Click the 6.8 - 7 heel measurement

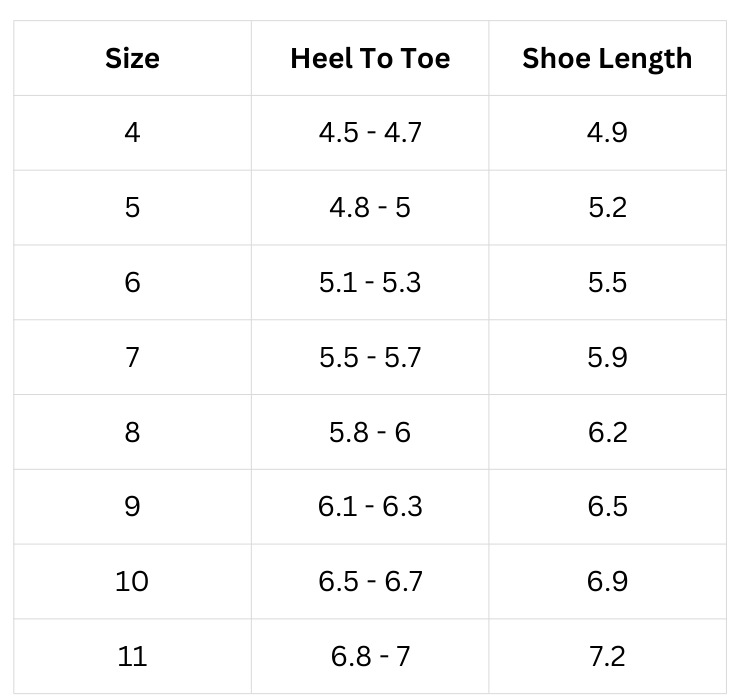tap(370, 656)
